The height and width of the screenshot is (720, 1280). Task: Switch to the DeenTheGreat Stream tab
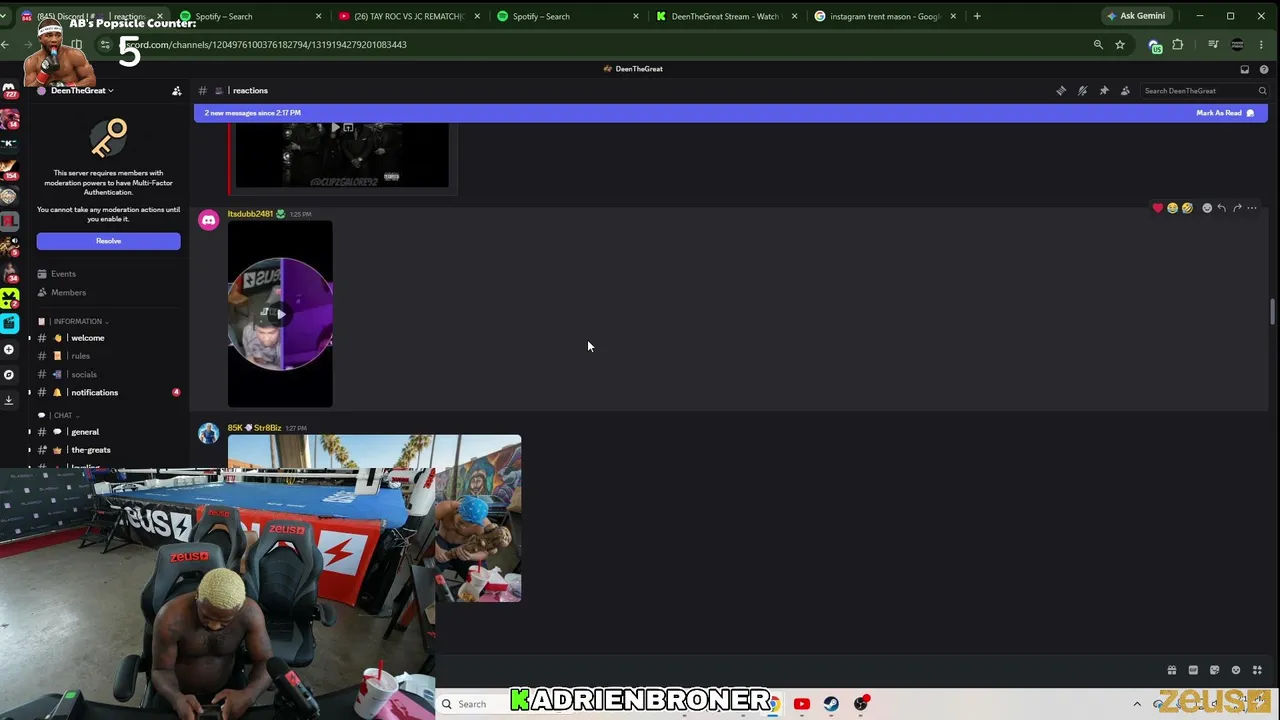pos(726,16)
